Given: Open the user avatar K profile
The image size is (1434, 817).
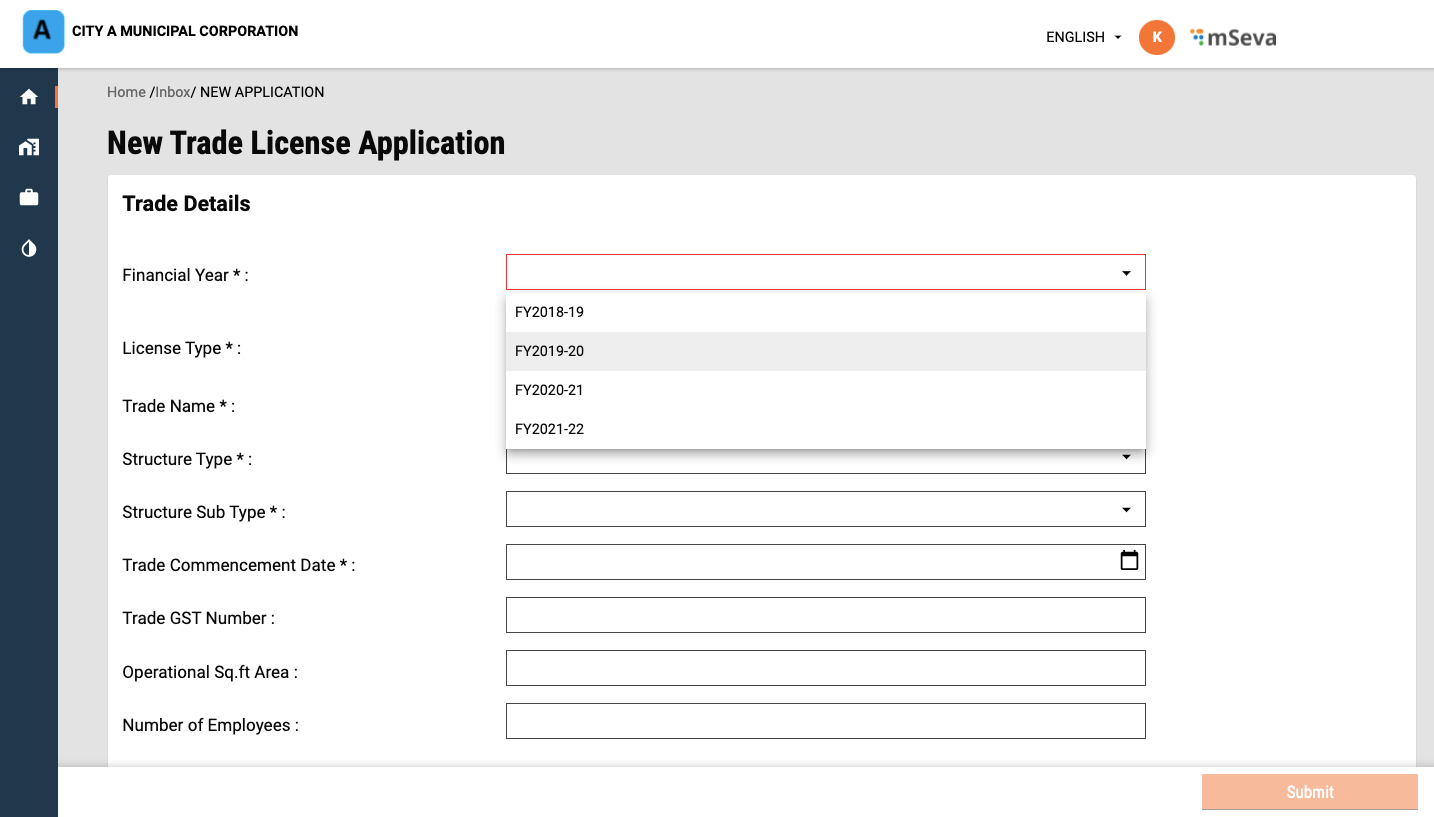Looking at the screenshot, I should click(x=1156, y=37).
